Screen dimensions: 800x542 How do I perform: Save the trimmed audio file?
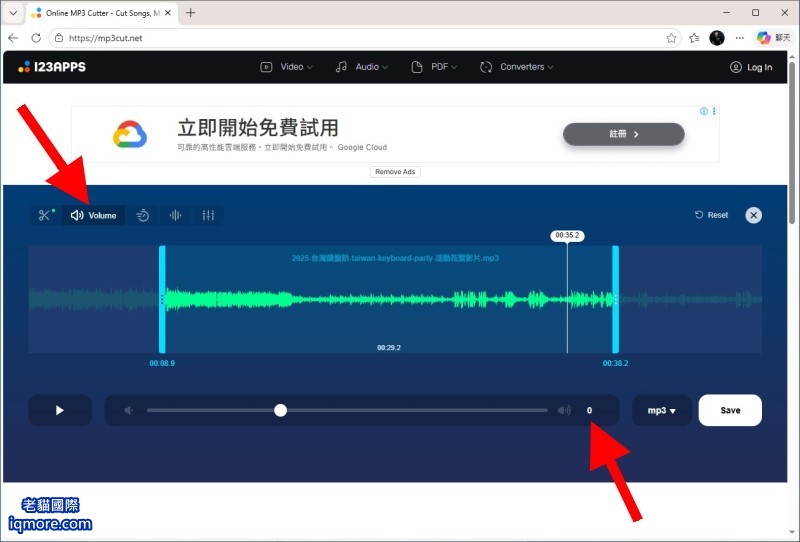click(730, 410)
